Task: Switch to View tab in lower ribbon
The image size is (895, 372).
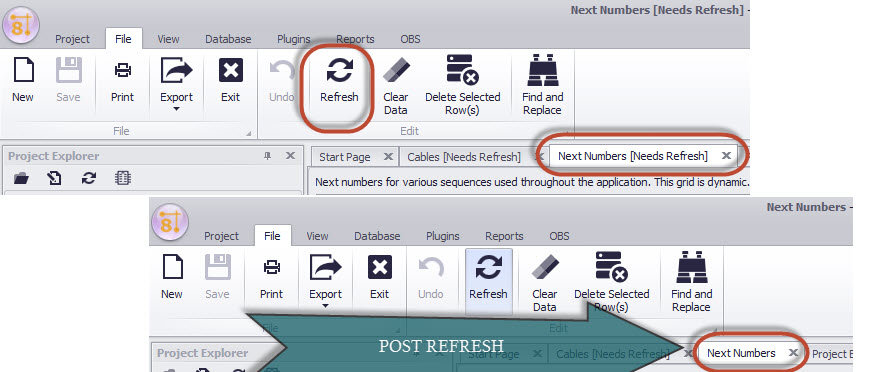Action: (x=317, y=236)
